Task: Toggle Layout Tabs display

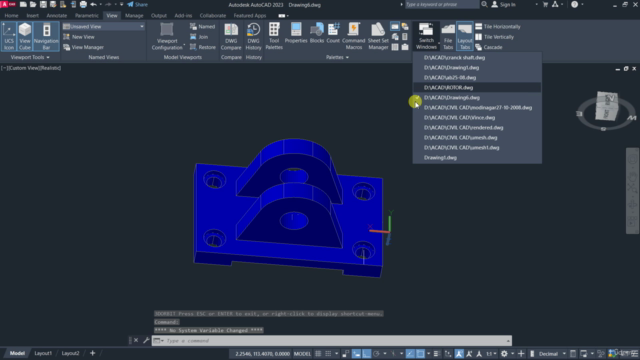Action: (x=464, y=36)
